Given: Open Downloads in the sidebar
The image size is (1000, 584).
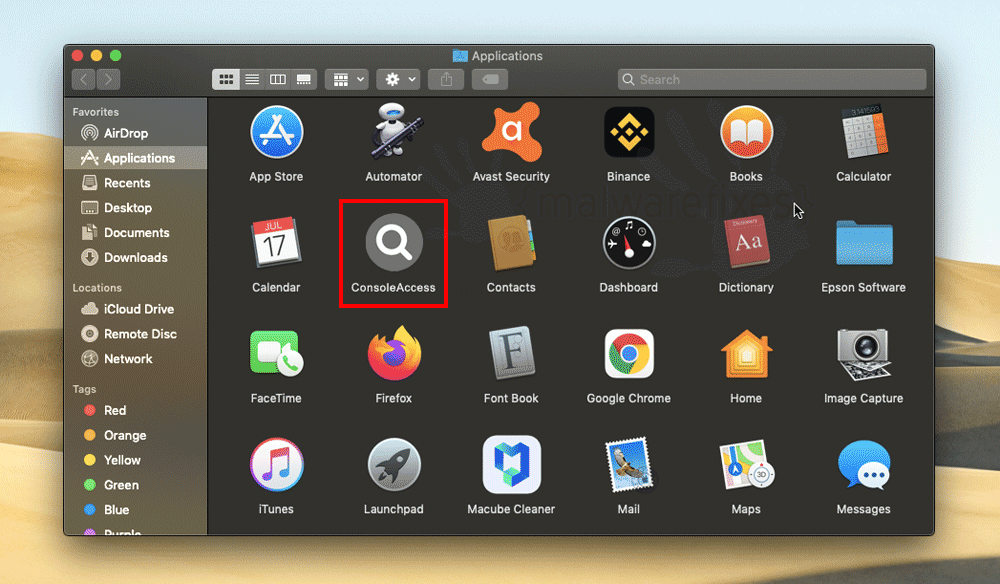Looking at the screenshot, I should pyautogui.click(x=135, y=258).
